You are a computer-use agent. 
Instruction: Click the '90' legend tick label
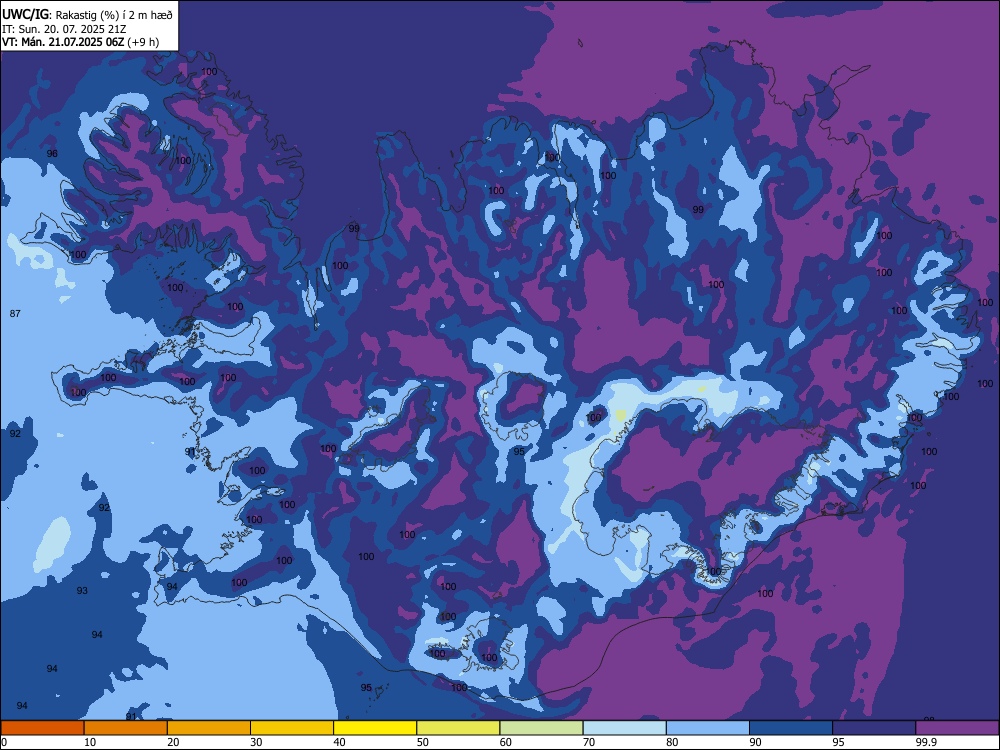755,742
